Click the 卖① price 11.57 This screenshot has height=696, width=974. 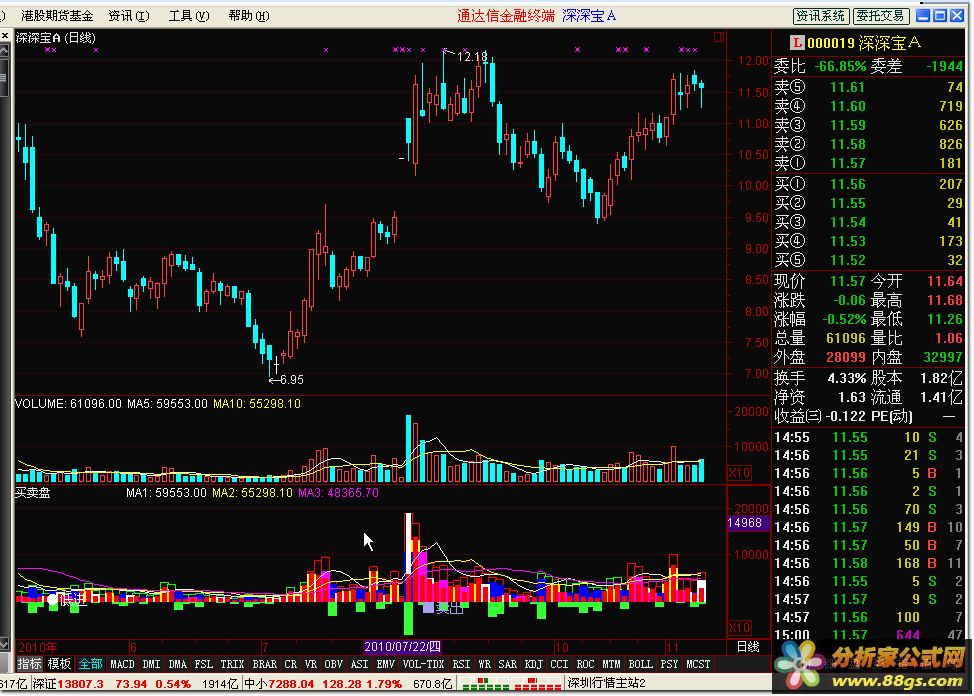click(848, 163)
